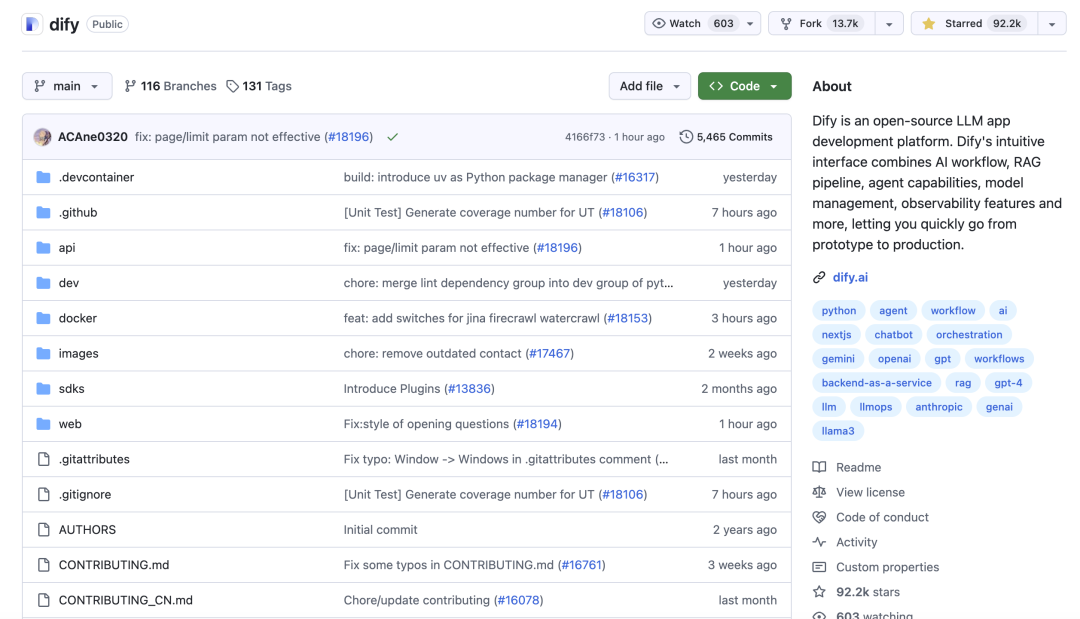Open pull request #16078 link
The height and width of the screenshot is (619, 1080).
click(x=519, y=600)
